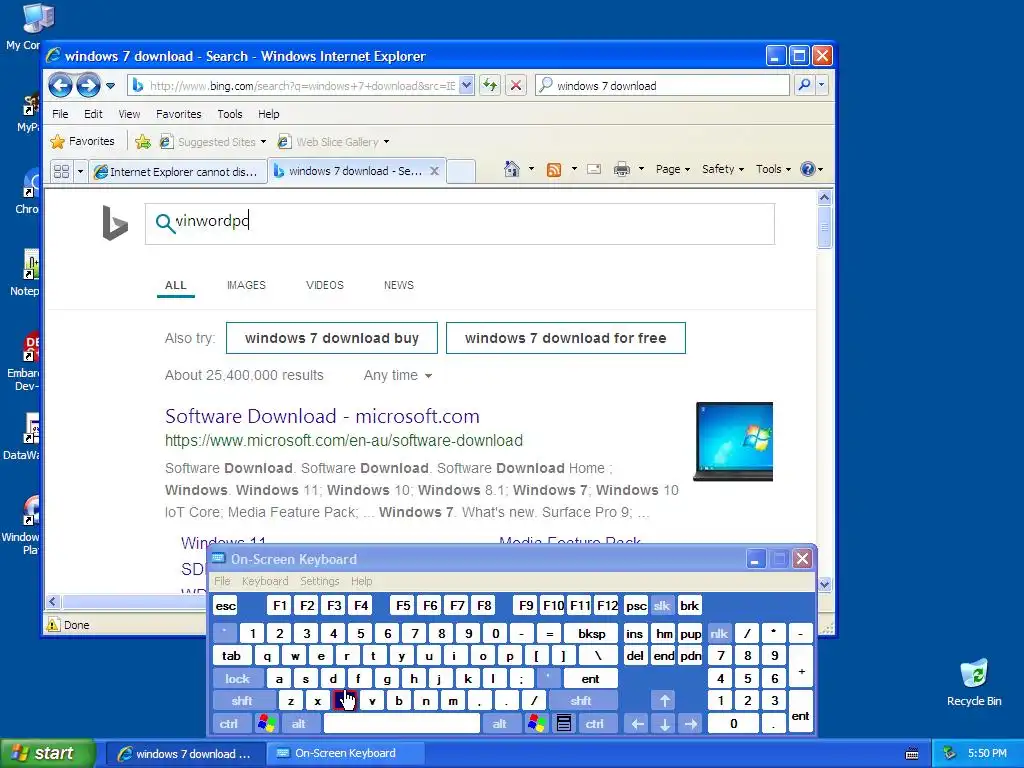Toggle the nlk (num lock) key
This screenshot has height=768, width=1024.
pos(719,633)
